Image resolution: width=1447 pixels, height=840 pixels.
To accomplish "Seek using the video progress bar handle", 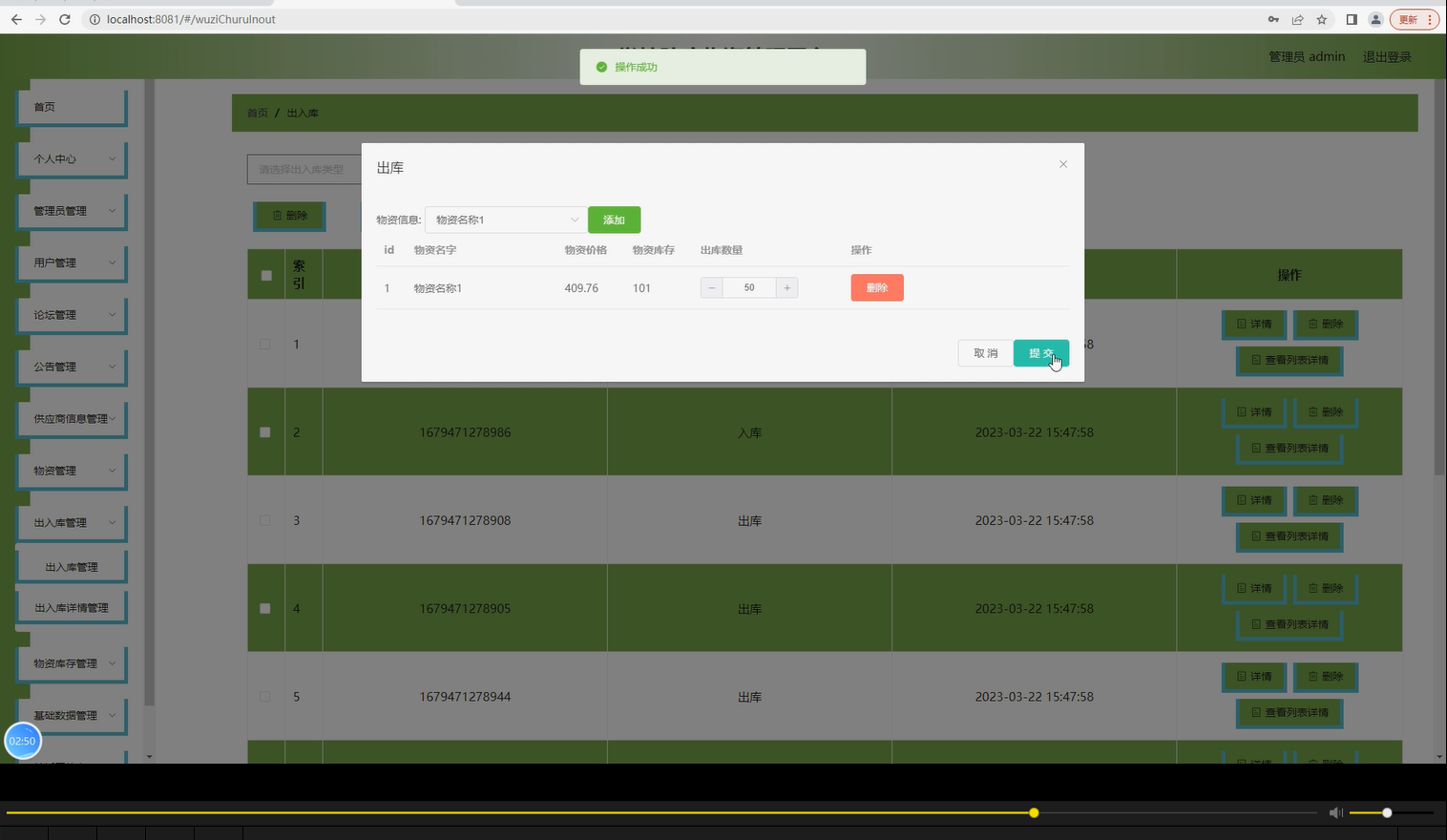I will pyautogui.click(x=1034, y=812).
